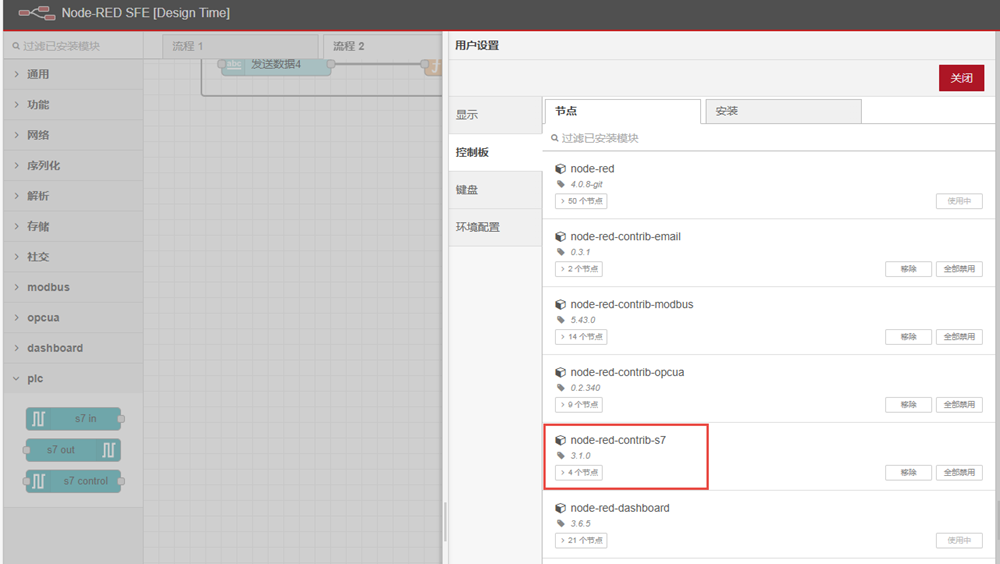Click the red 关闭 button
Screen dimensions: 1000x564
(x=961, y=78)
